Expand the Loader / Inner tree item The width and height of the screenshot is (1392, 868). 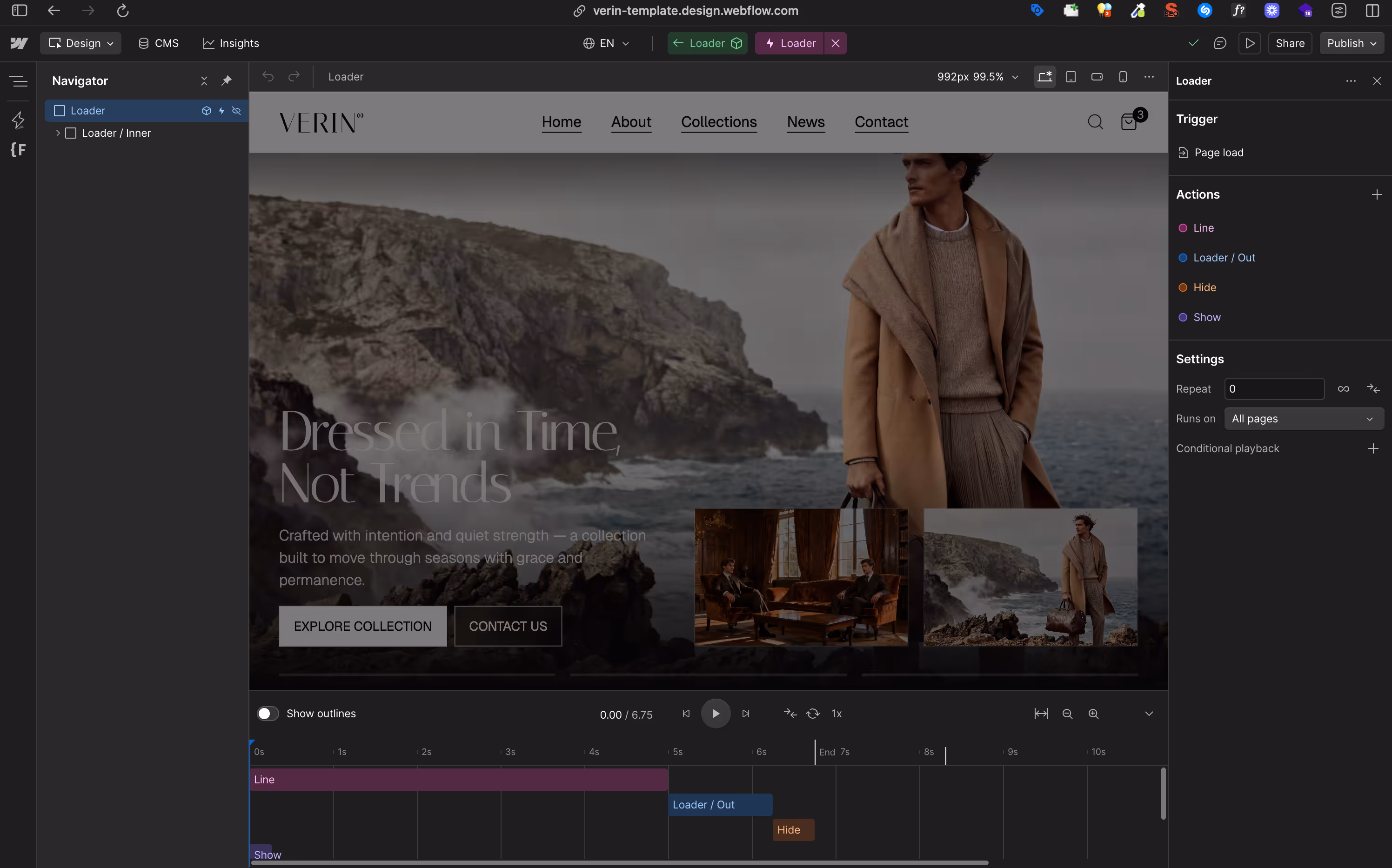[58, 133]
